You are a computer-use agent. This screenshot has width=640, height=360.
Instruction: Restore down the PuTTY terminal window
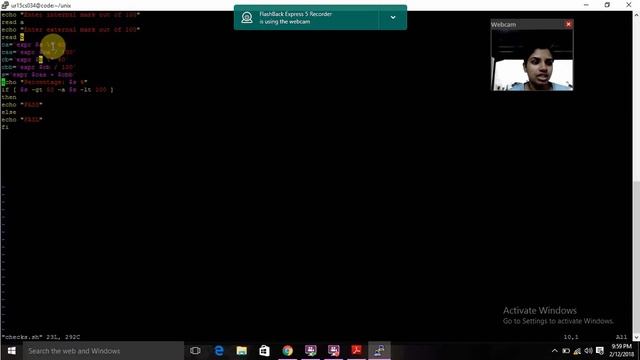coord(607,5)
